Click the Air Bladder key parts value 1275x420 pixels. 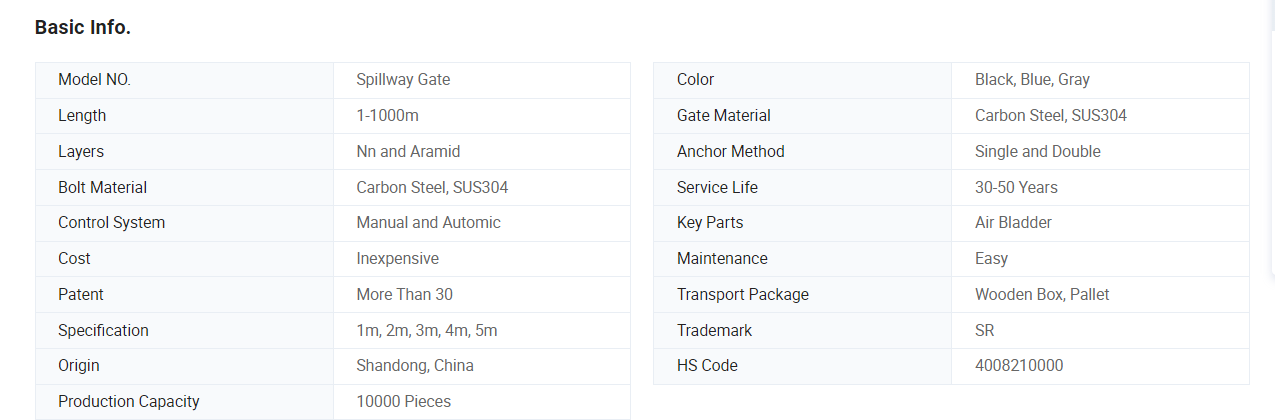pyautogui.click(x=1013, y=223)
